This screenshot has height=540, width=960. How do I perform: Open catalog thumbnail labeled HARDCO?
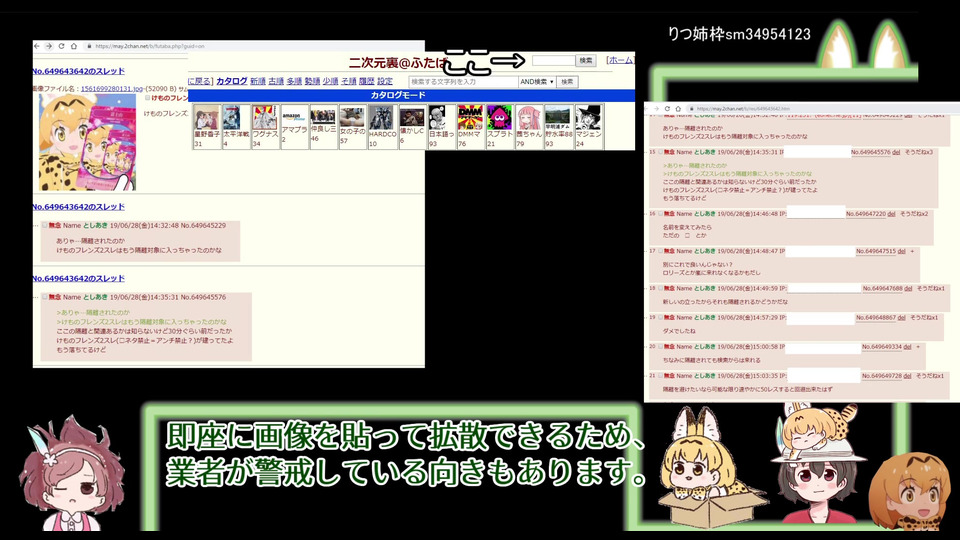(381, 118)
